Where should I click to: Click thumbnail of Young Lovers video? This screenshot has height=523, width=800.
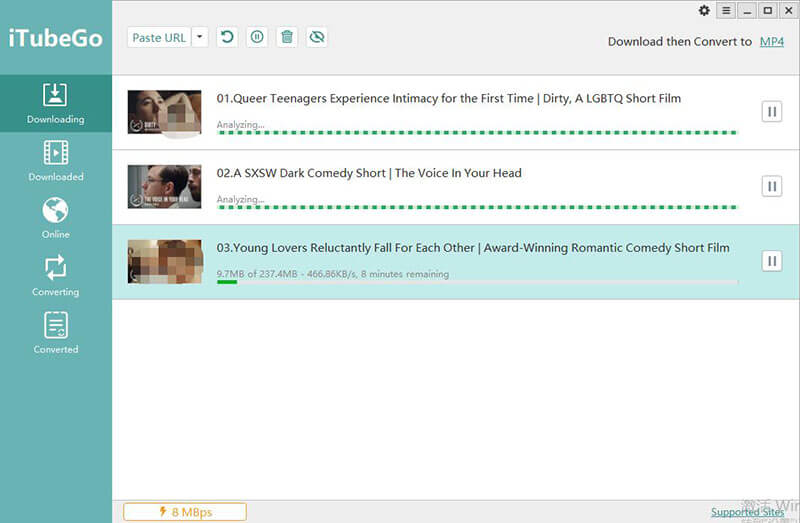[164, 261]
